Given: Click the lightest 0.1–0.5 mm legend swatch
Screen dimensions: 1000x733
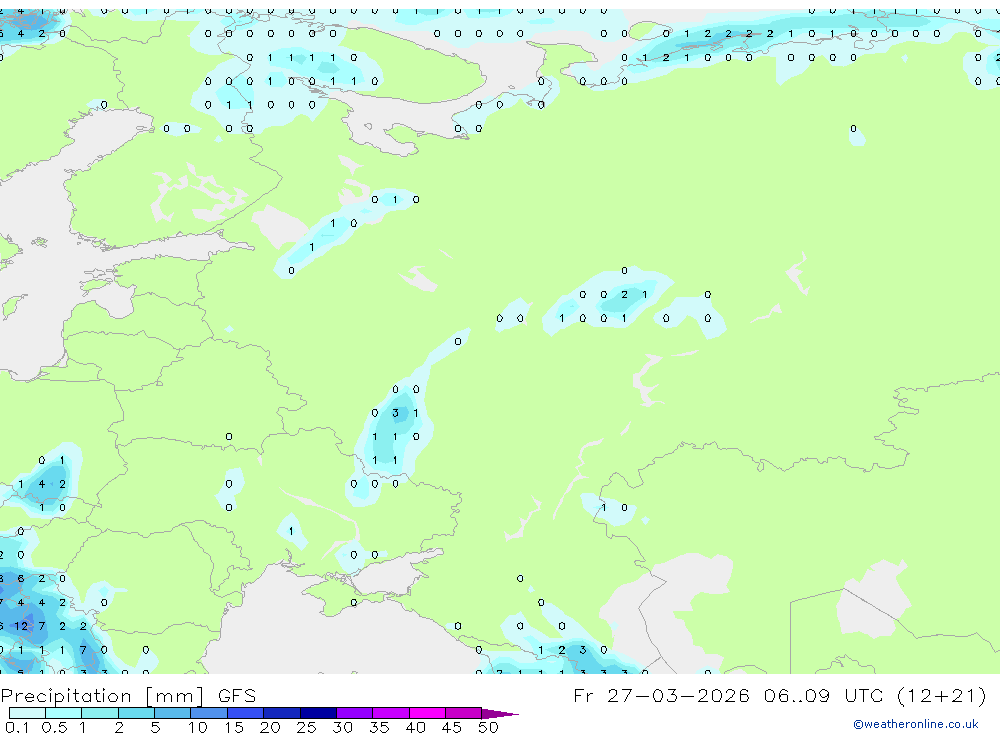Looking at the screenshot, I should coord(27,713).
